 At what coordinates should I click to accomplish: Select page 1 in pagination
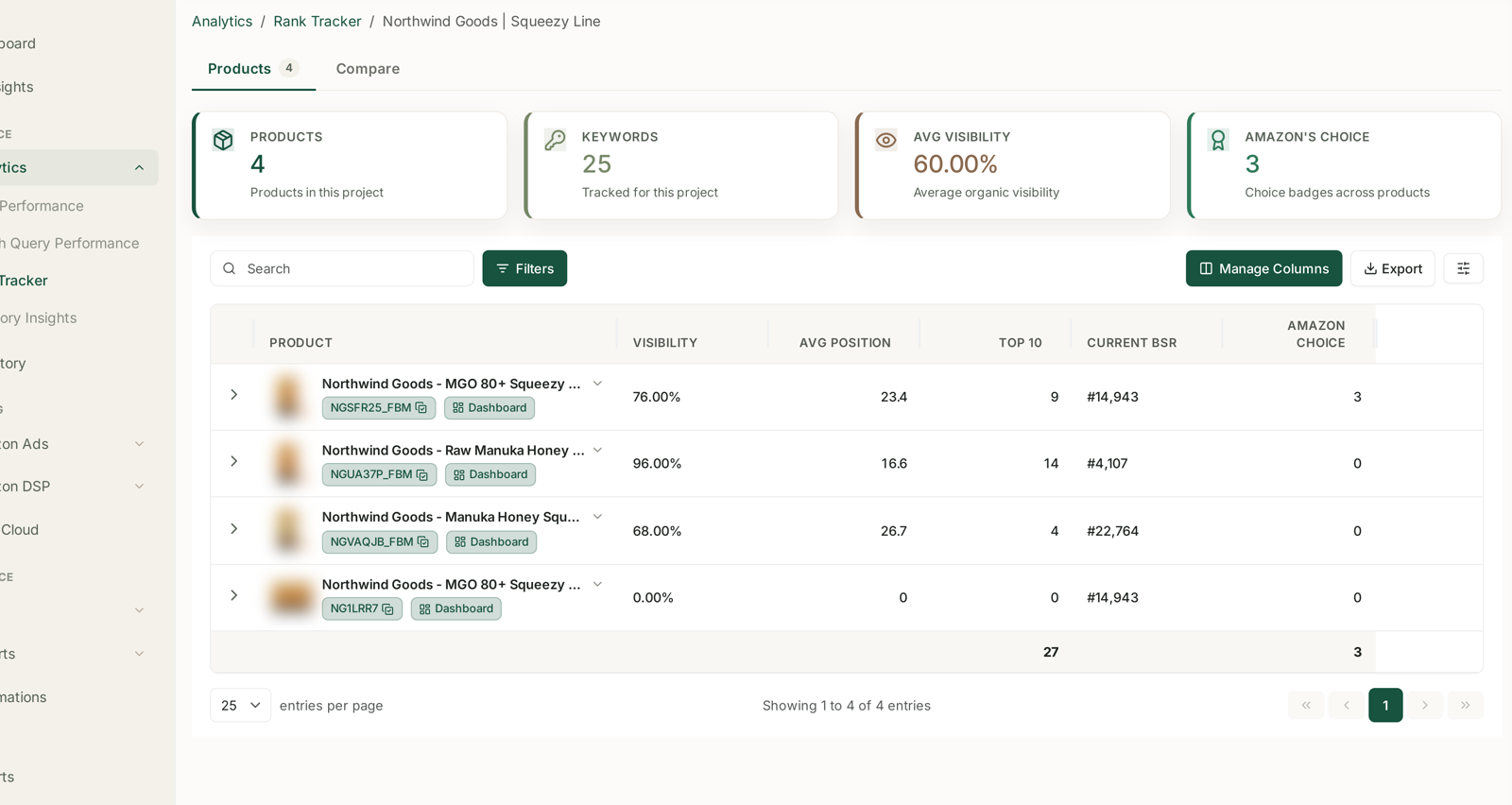1385,705
